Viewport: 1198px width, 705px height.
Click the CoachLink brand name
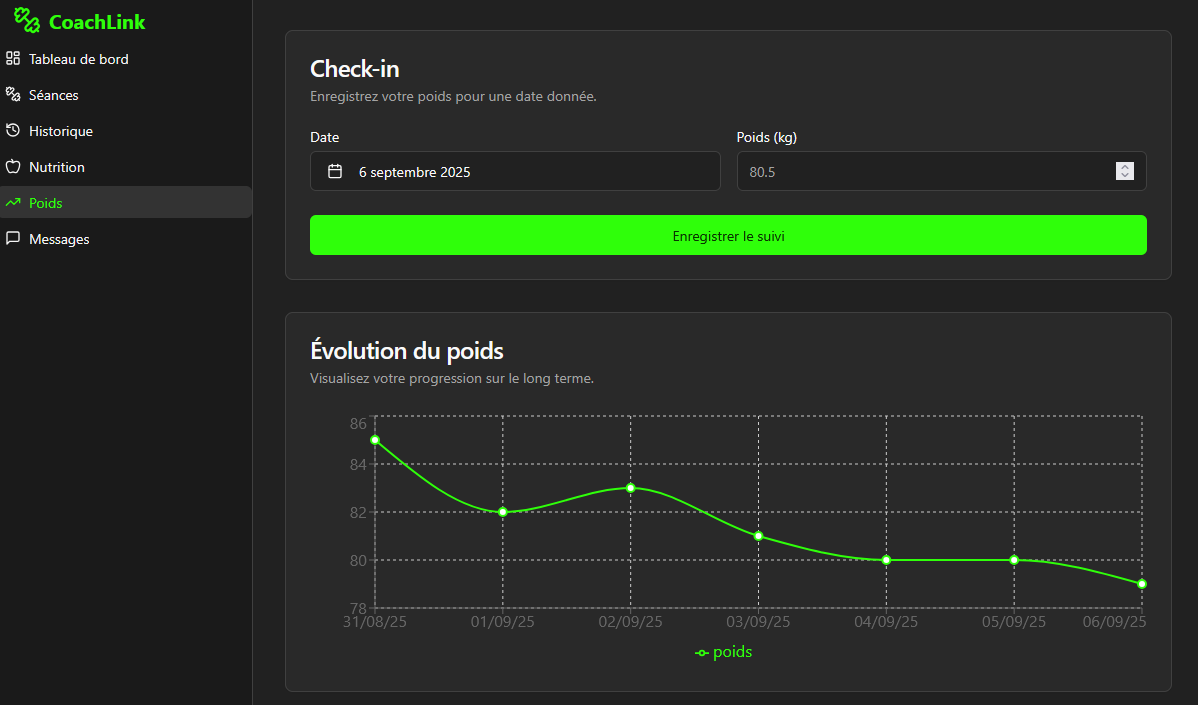coord(97,22)
